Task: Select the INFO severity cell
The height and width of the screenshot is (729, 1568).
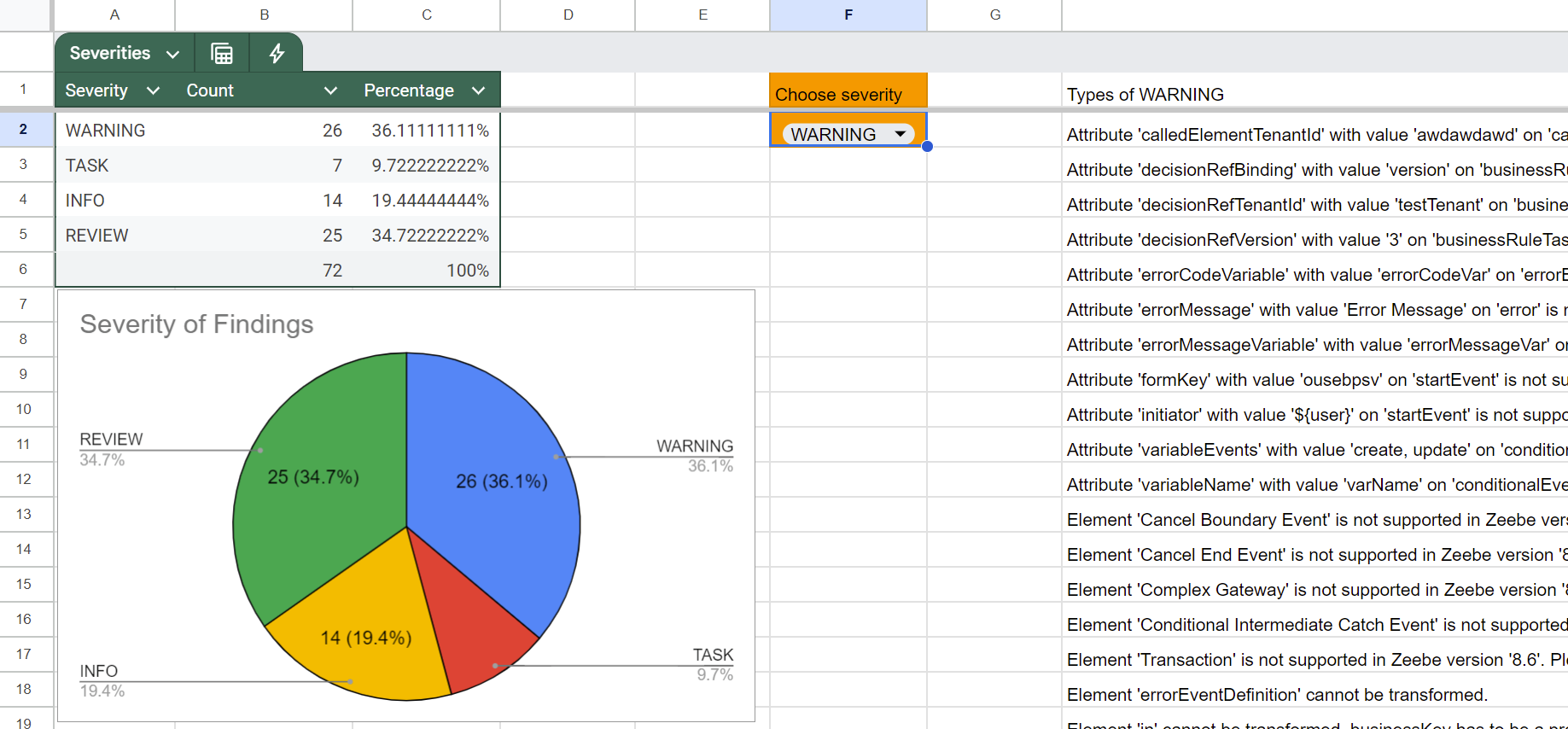Action: tap(116, 200)
